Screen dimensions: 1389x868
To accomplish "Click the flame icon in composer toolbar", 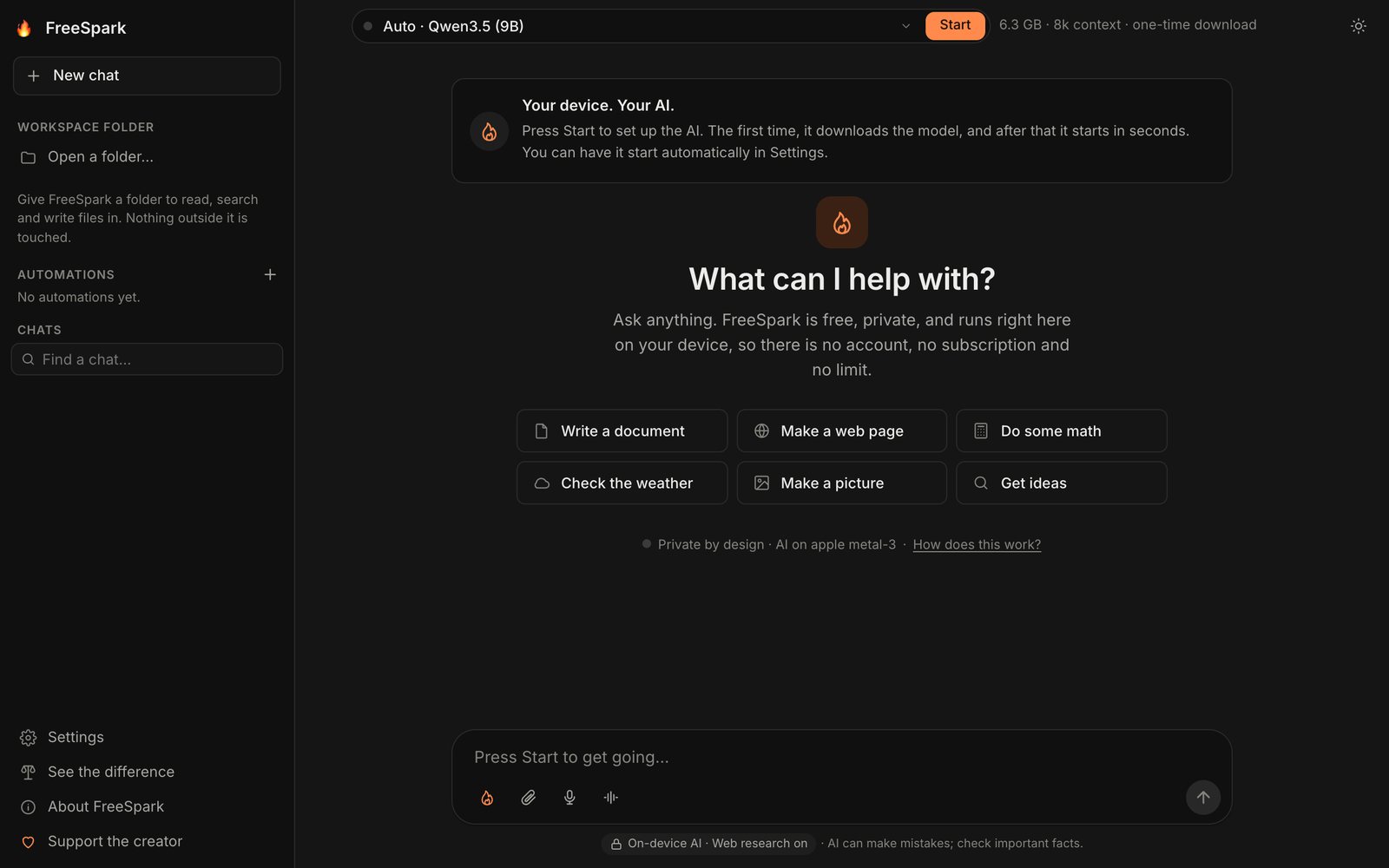I will pos(487,798).
